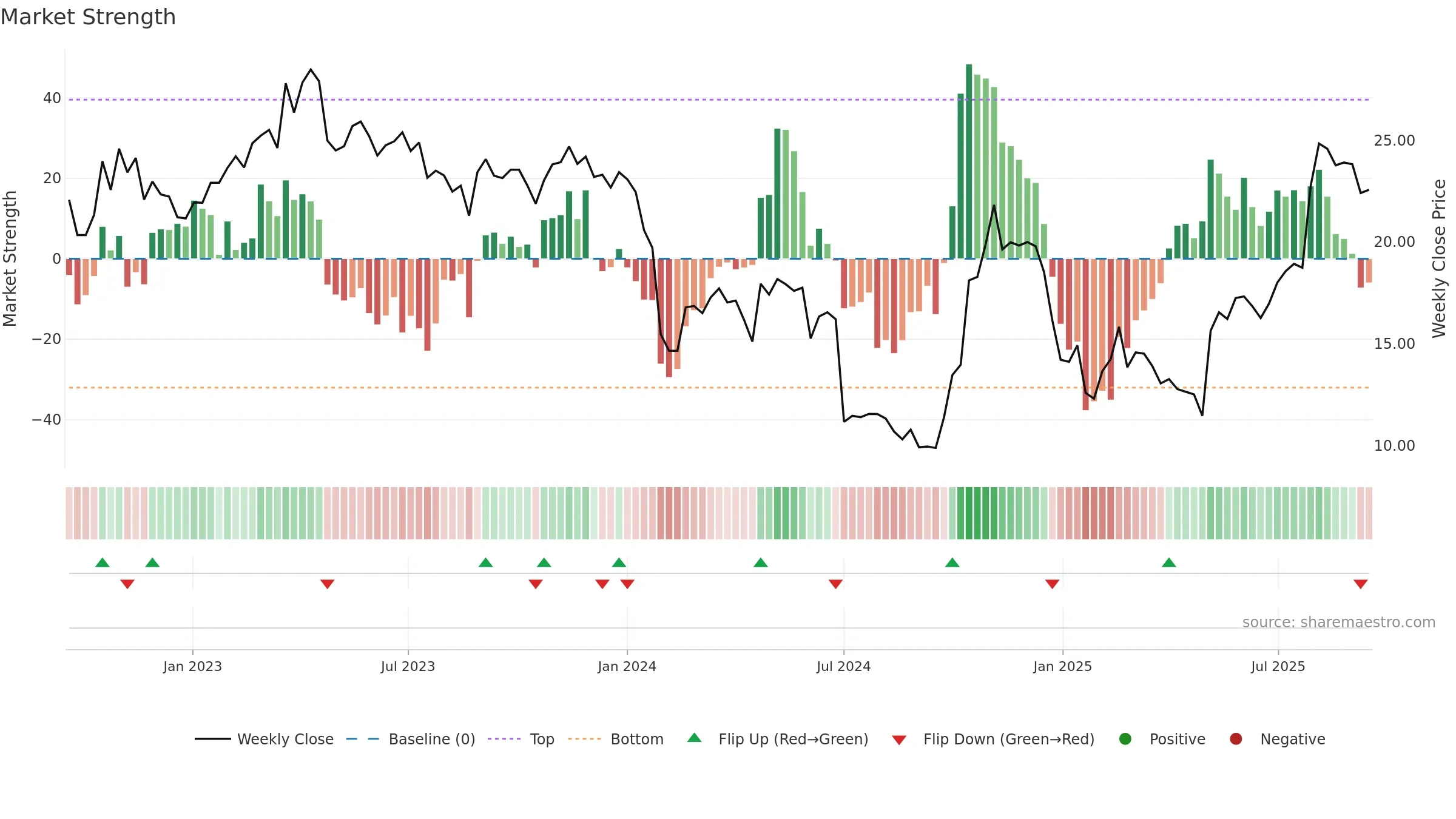Click the red Flip Down legend triangle
The height and width of the screenshot is (819, 1456).
click(899, 740)
